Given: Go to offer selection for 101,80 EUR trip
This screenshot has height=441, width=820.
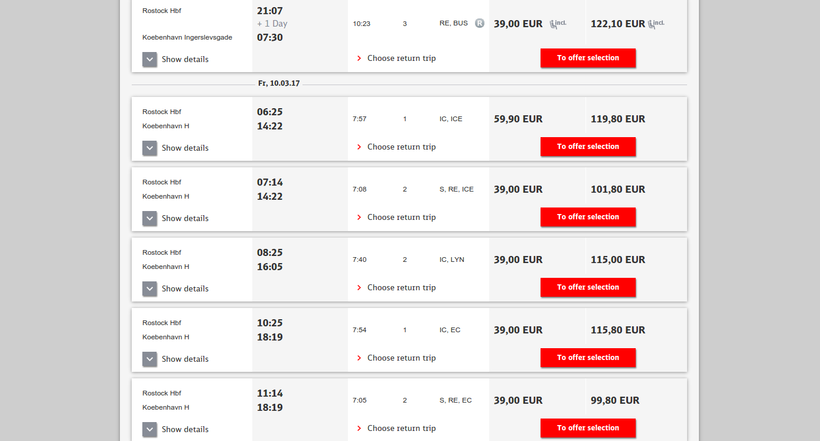Looking at the screenshot, I should (x=588, y=217).
